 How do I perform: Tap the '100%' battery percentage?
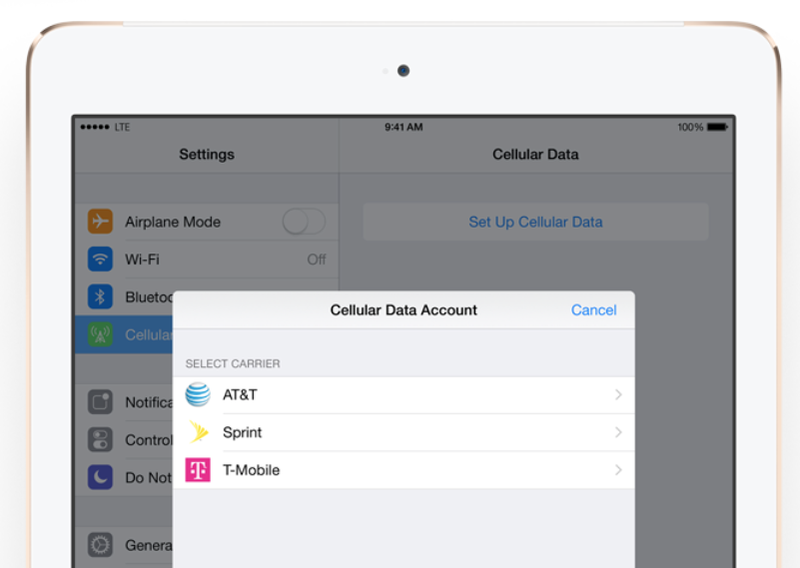690,127
